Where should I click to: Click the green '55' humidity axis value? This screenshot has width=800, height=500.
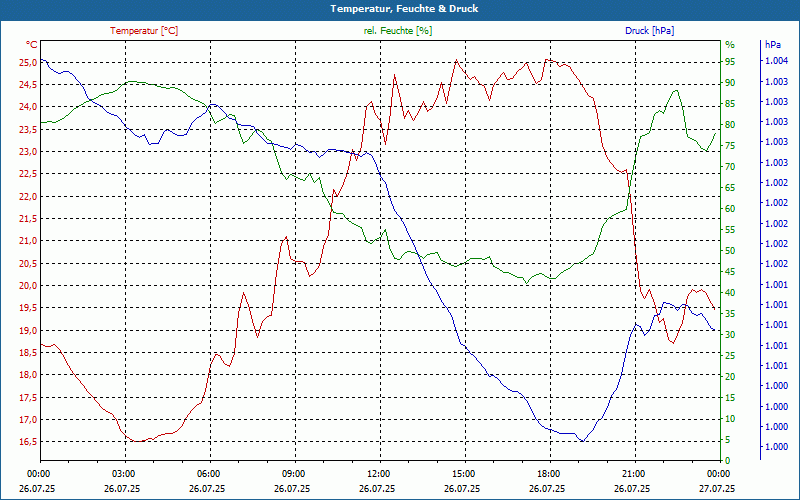pyautogui.click(x=730, y=230)
